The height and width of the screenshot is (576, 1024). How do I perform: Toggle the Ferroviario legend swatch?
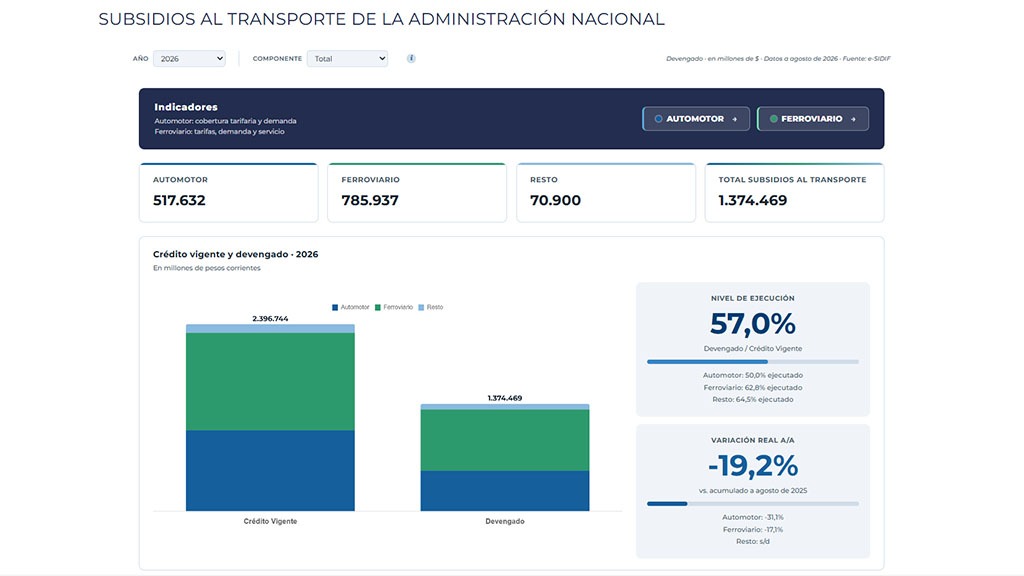point(377,307)
